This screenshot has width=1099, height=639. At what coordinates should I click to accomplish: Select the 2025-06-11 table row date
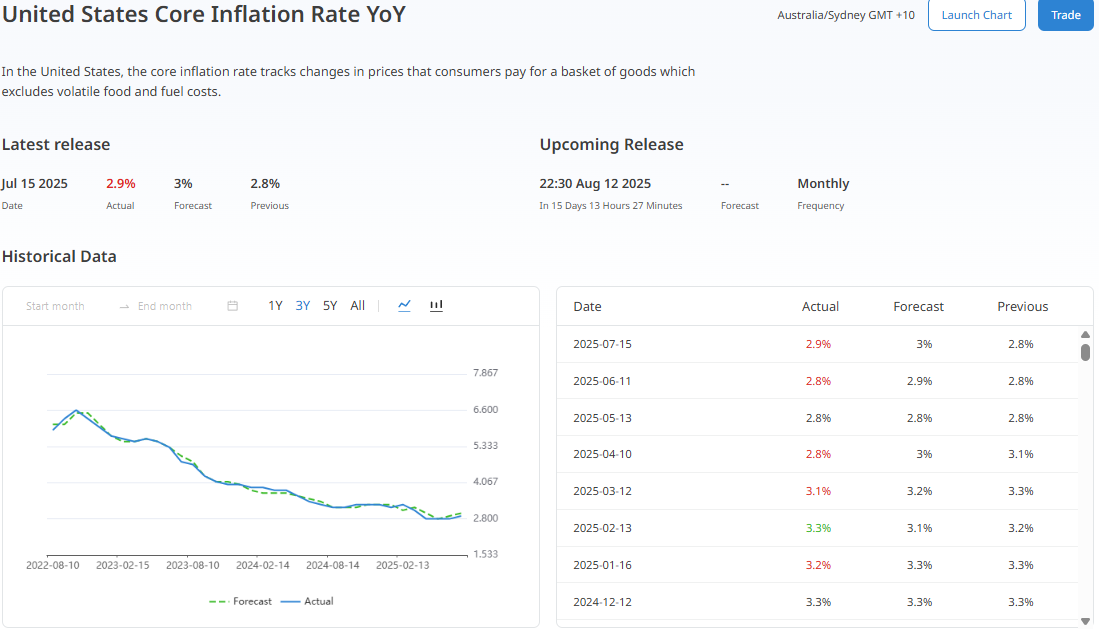click(602, 381)
